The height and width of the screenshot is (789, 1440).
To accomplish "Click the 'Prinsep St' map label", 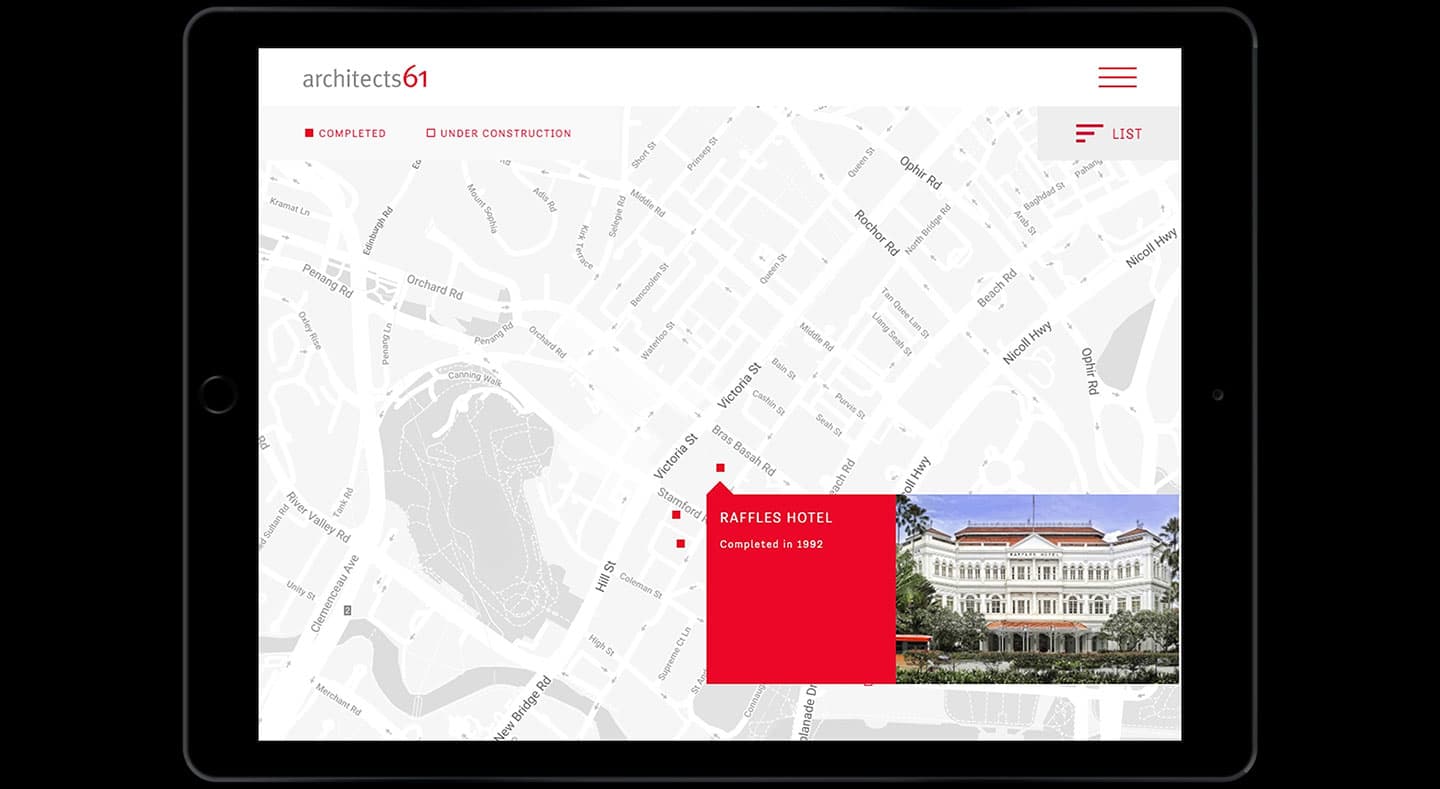I will 702,155.
